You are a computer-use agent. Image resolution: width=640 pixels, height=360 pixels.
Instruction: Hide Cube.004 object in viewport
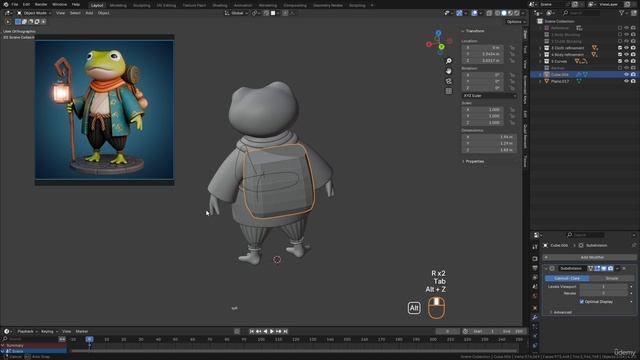click(627, 75)
